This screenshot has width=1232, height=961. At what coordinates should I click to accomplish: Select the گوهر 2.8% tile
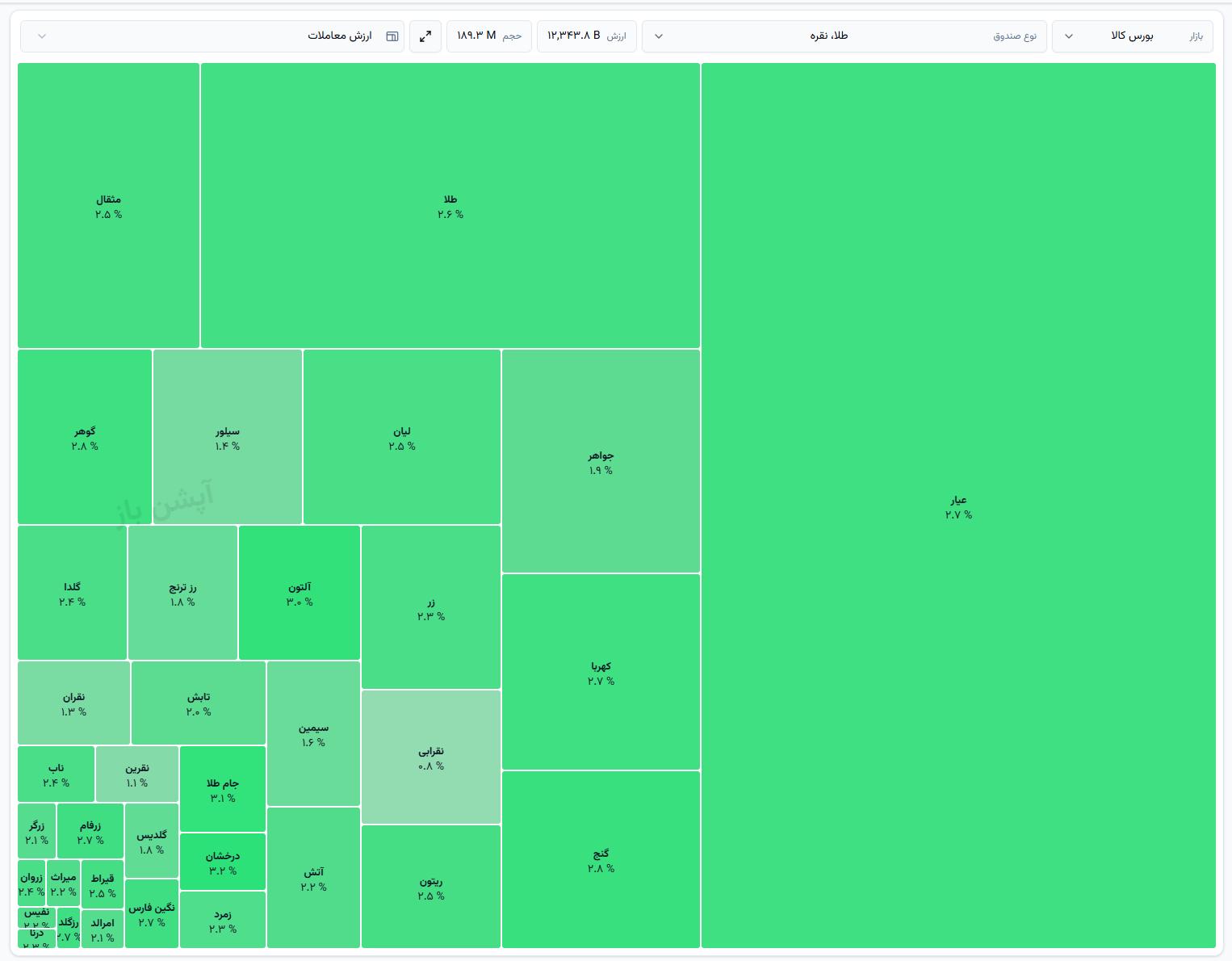tap(85, 437)
